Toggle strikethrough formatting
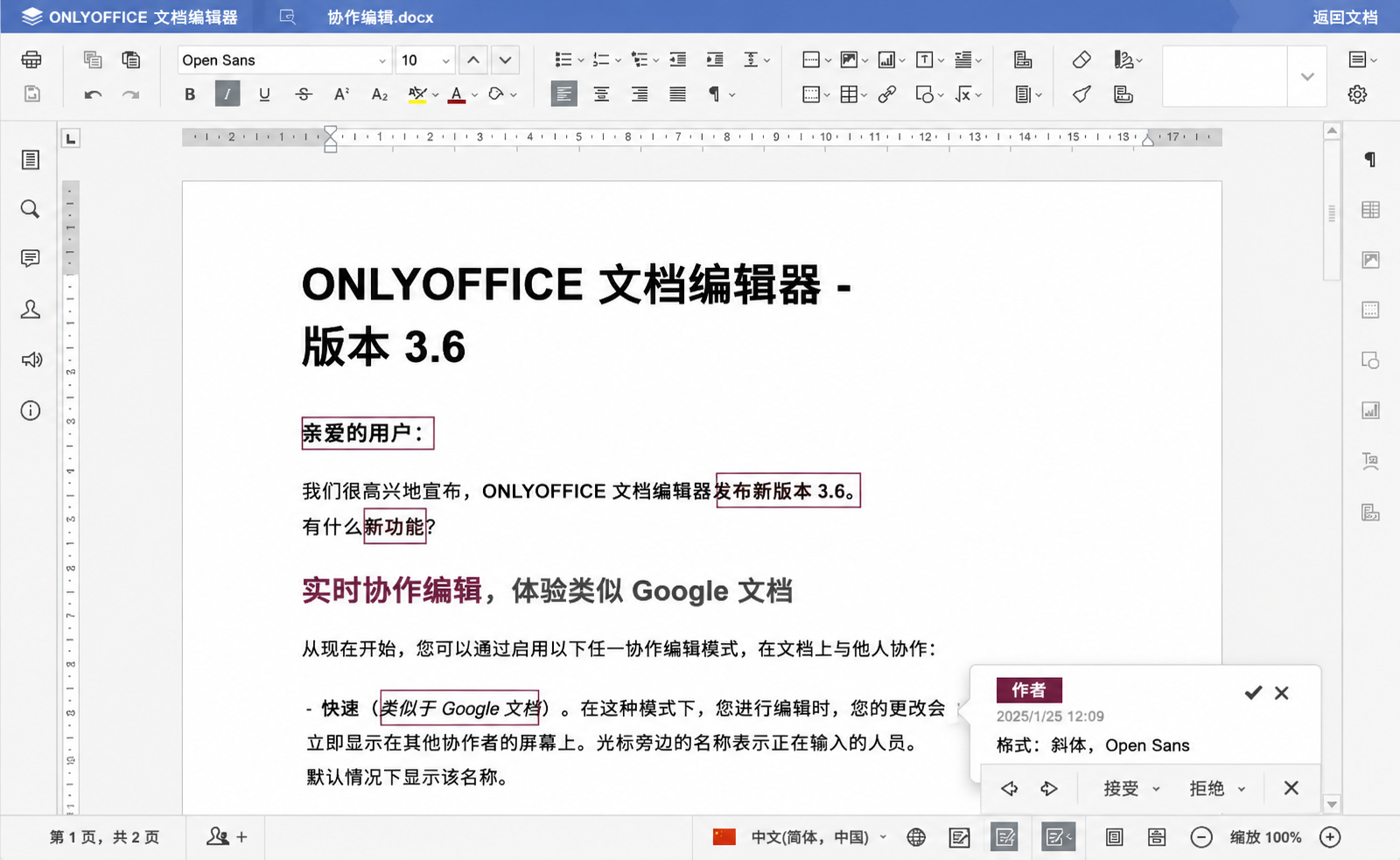Viewport: 1400px width, 860px height. point(303,94)
